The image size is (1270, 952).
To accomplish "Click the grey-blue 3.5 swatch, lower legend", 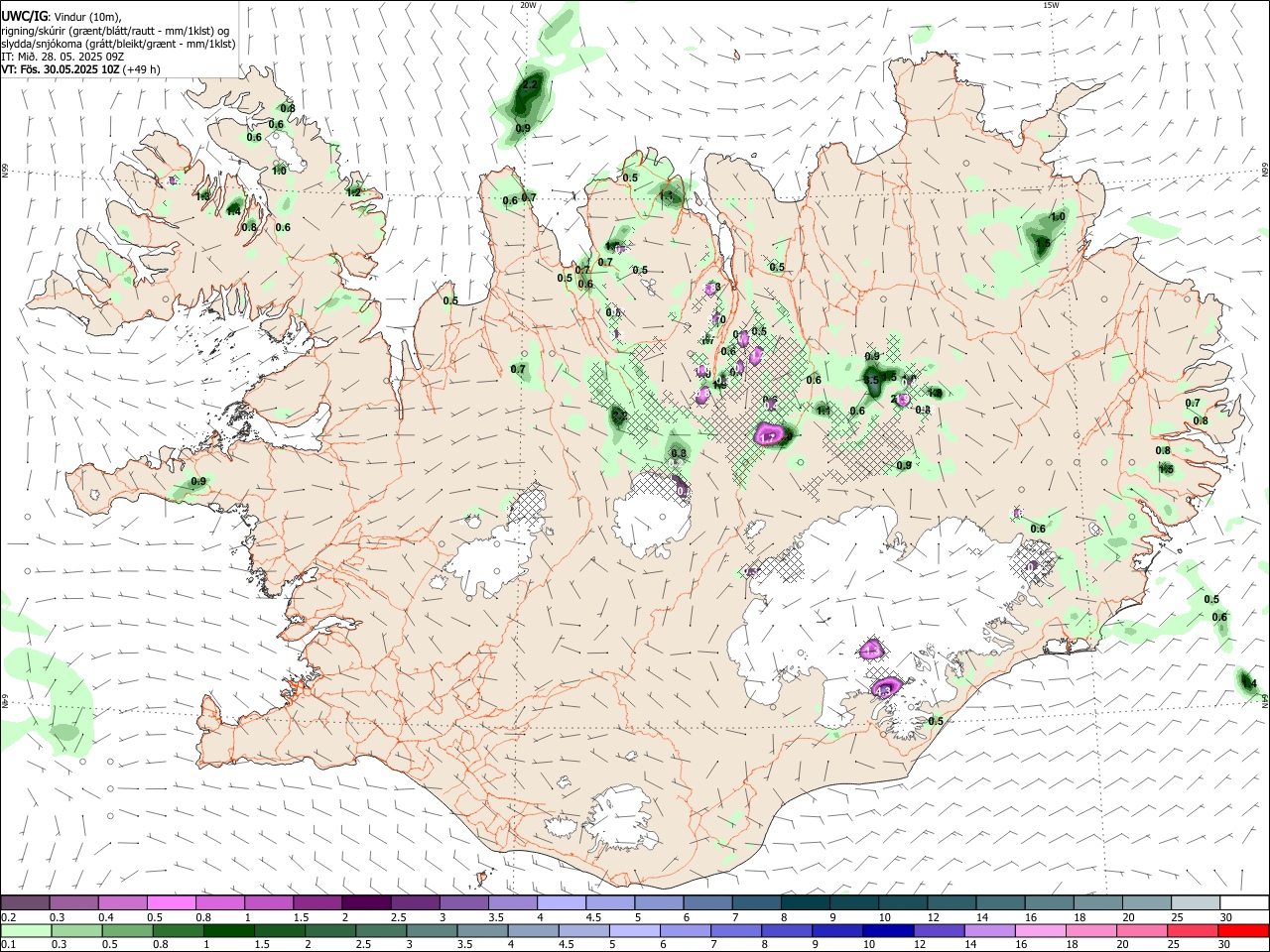I will pyautogui.click(x=482, y=931).
